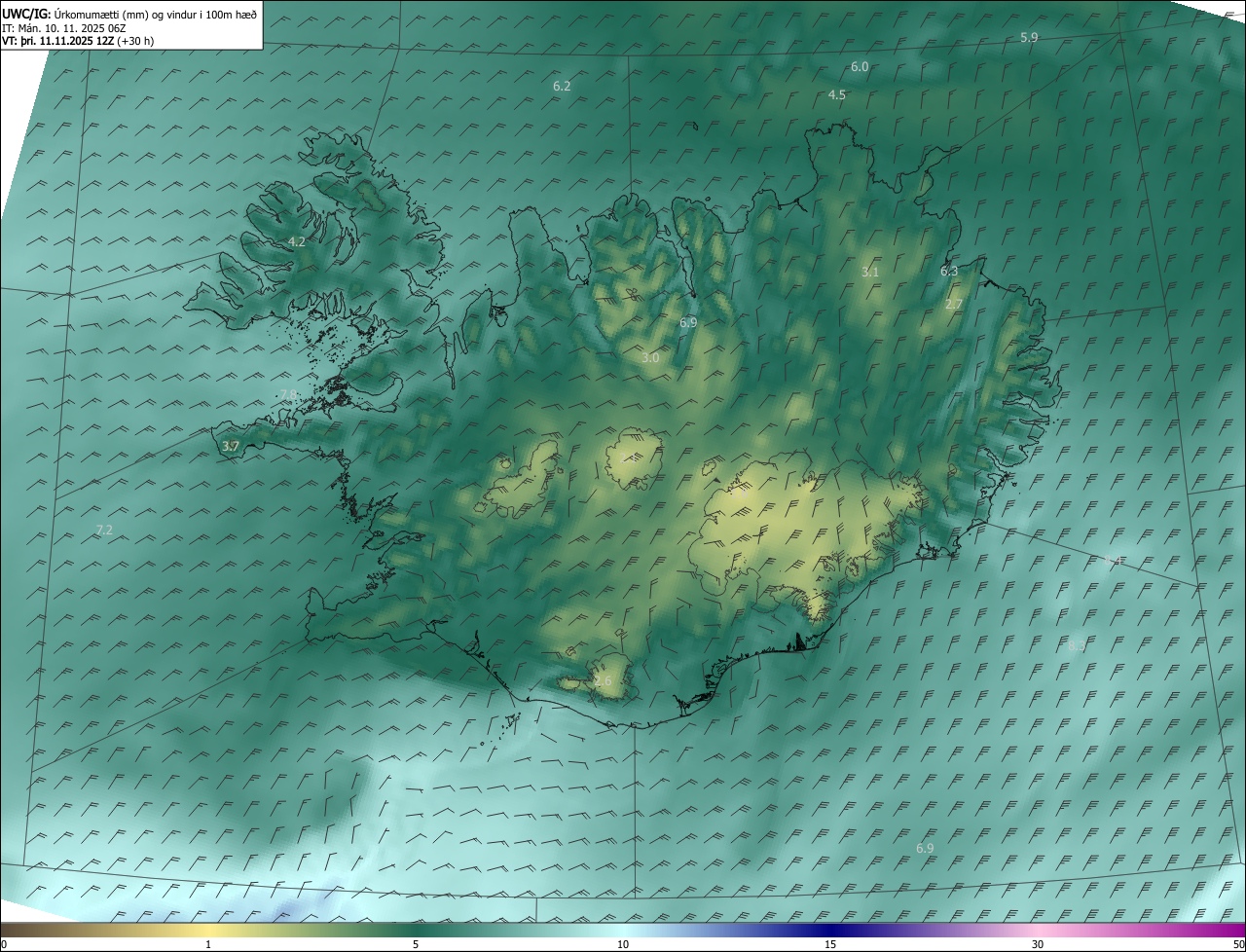The width and height of the screenshot is (1246, 952).
Task: Click the 0 tick on the color scale
Action: [x=4, y=944]
